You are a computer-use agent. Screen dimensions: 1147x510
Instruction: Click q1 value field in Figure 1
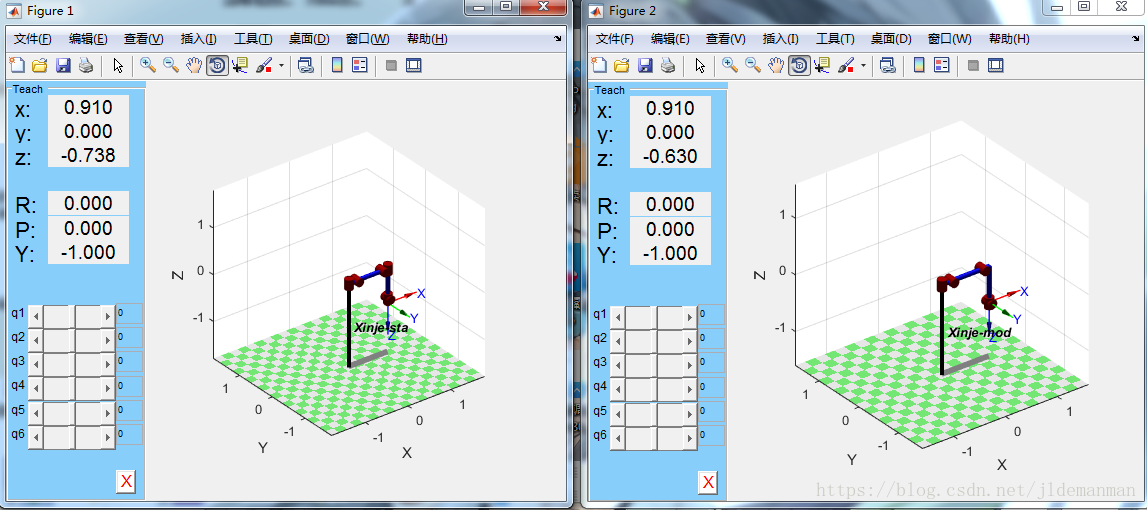(x=129, y=315)
